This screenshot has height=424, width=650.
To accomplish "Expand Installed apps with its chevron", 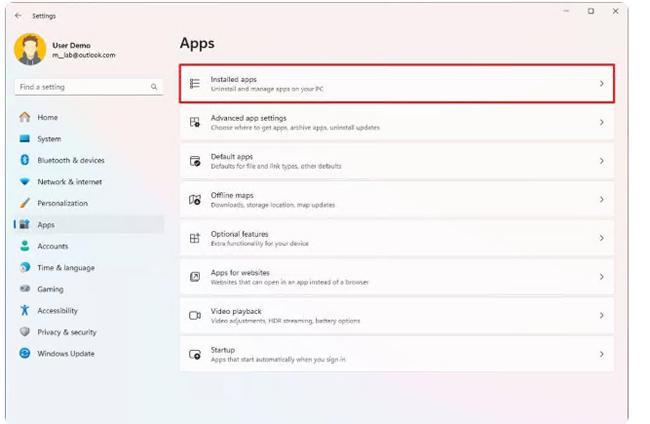I will (x=601, y=84).
